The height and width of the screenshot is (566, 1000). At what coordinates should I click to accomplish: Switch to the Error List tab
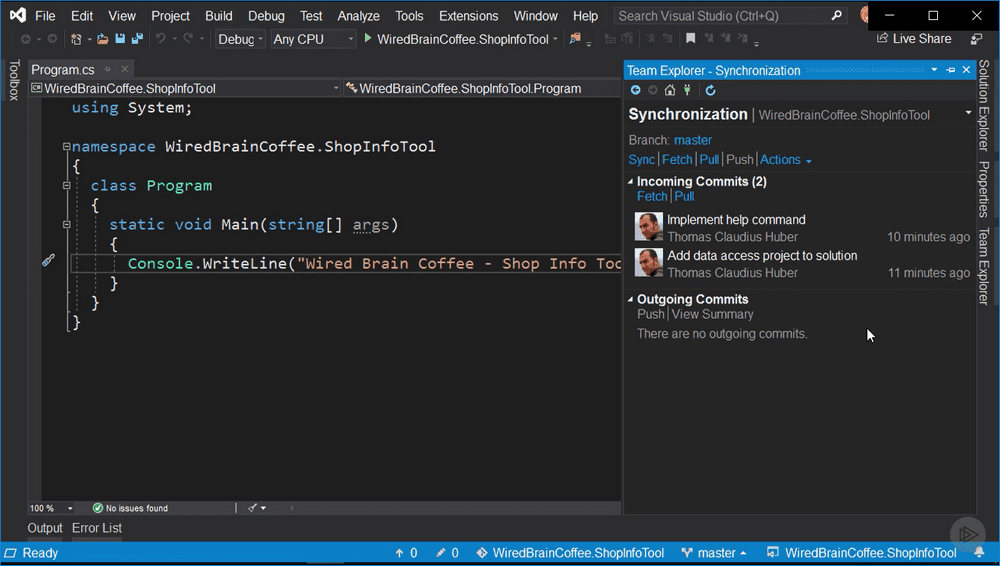pos(96,528)
